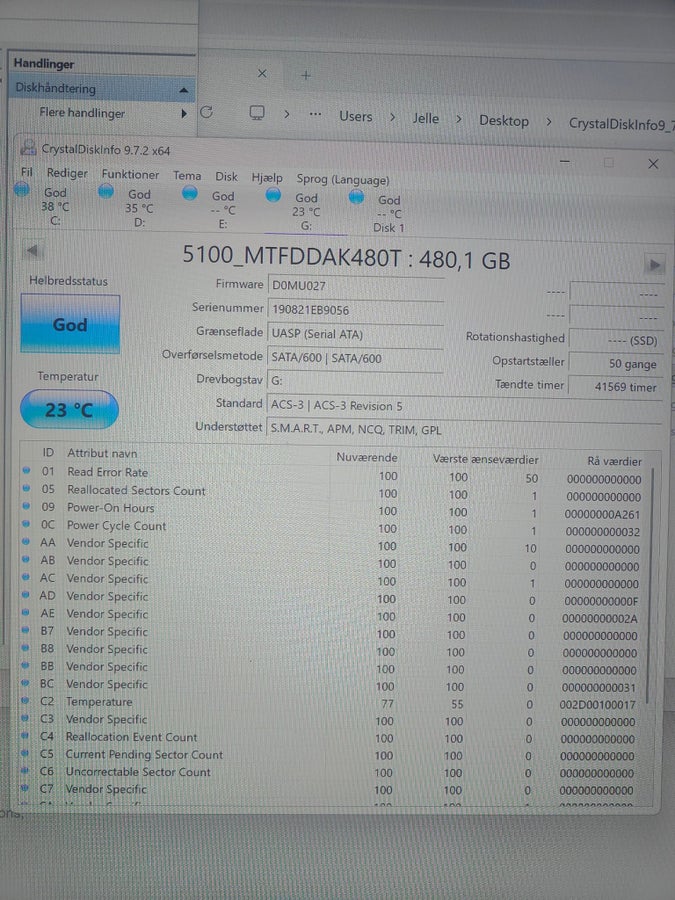Click CrystalDiskInfo title bar app icon

pos(28,148)
